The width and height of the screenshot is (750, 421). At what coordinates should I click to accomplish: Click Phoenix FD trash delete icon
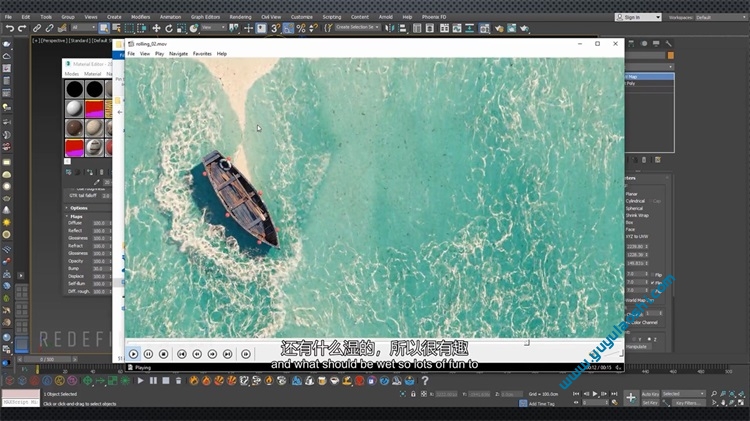(x=178, y=381)
